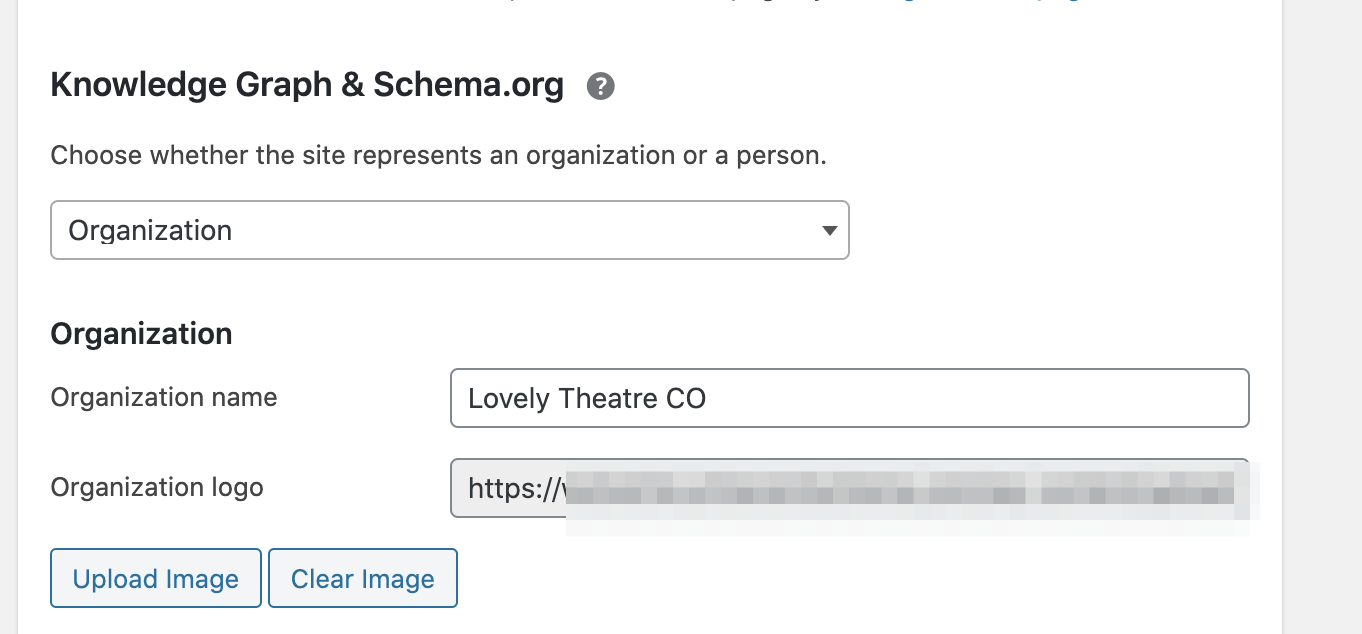
Task: Click the blurred part of the logo URL
Action: pos(900,490)
